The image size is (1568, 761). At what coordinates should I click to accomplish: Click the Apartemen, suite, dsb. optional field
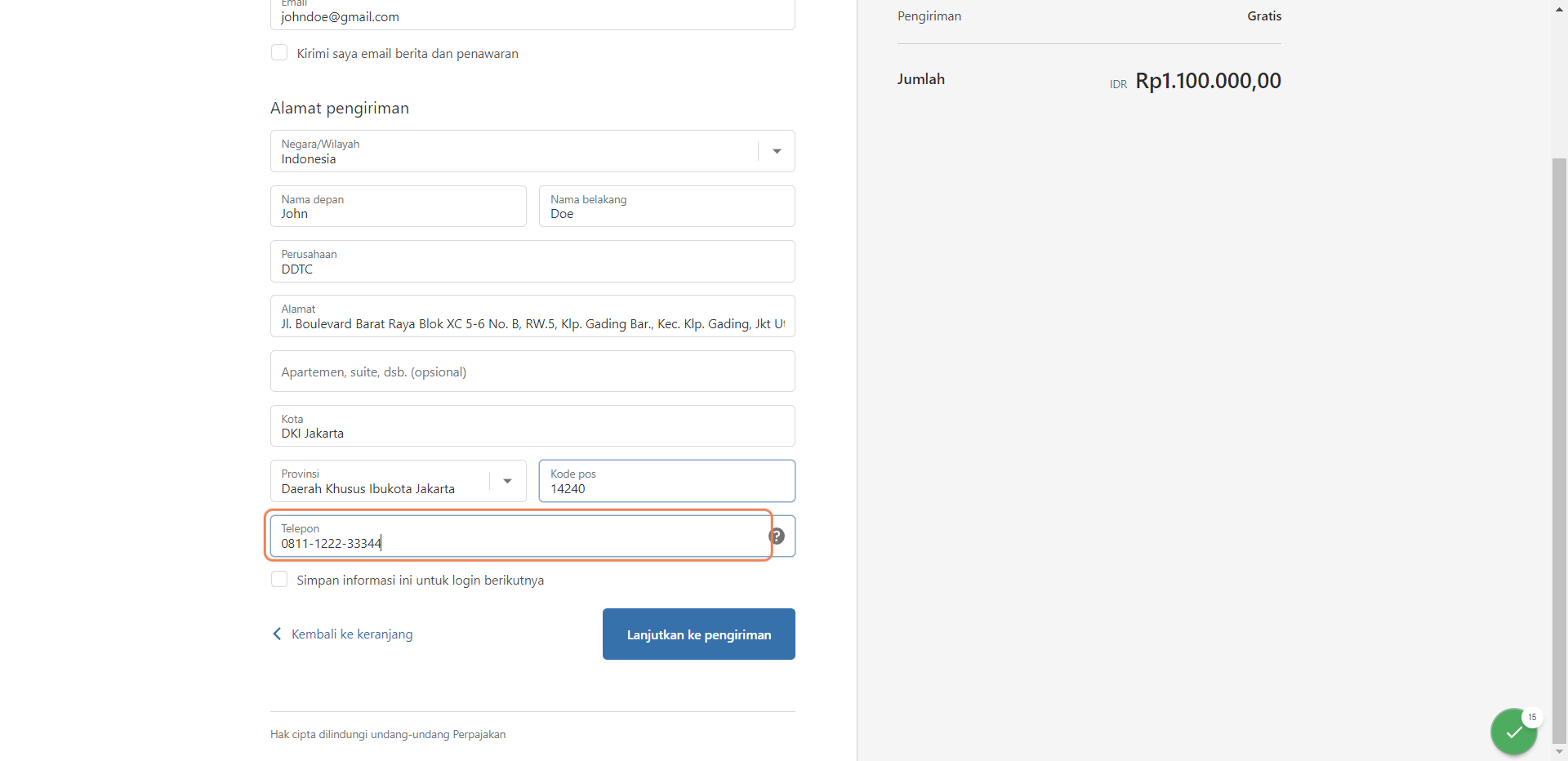pyautogui.click(x=532, y=372)
